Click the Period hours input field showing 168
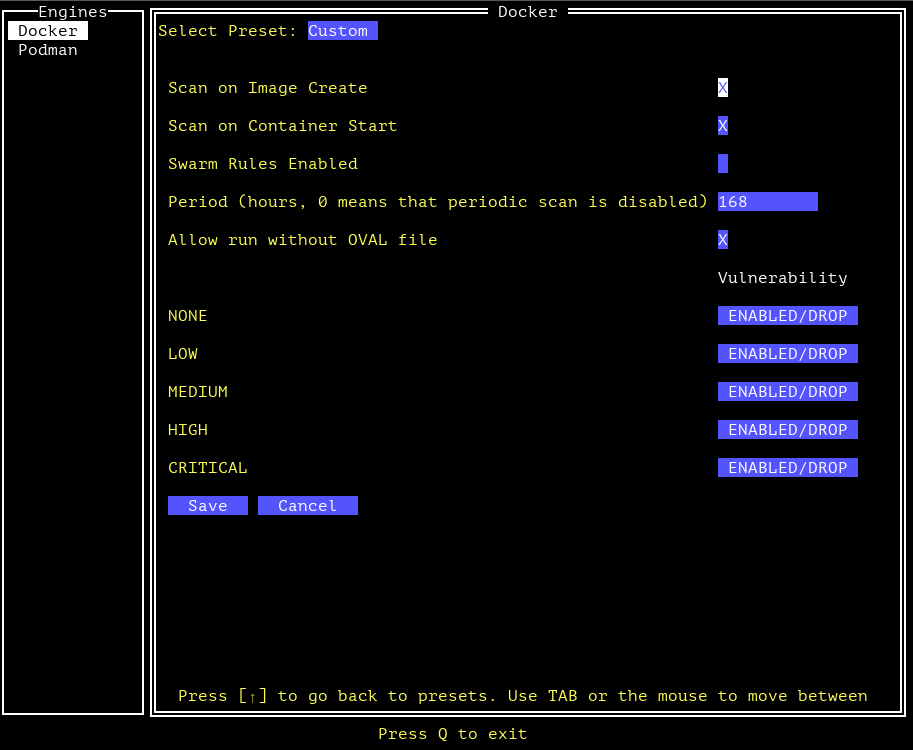The width and height of the screenshot is (913, 750). tap(767, 201)
